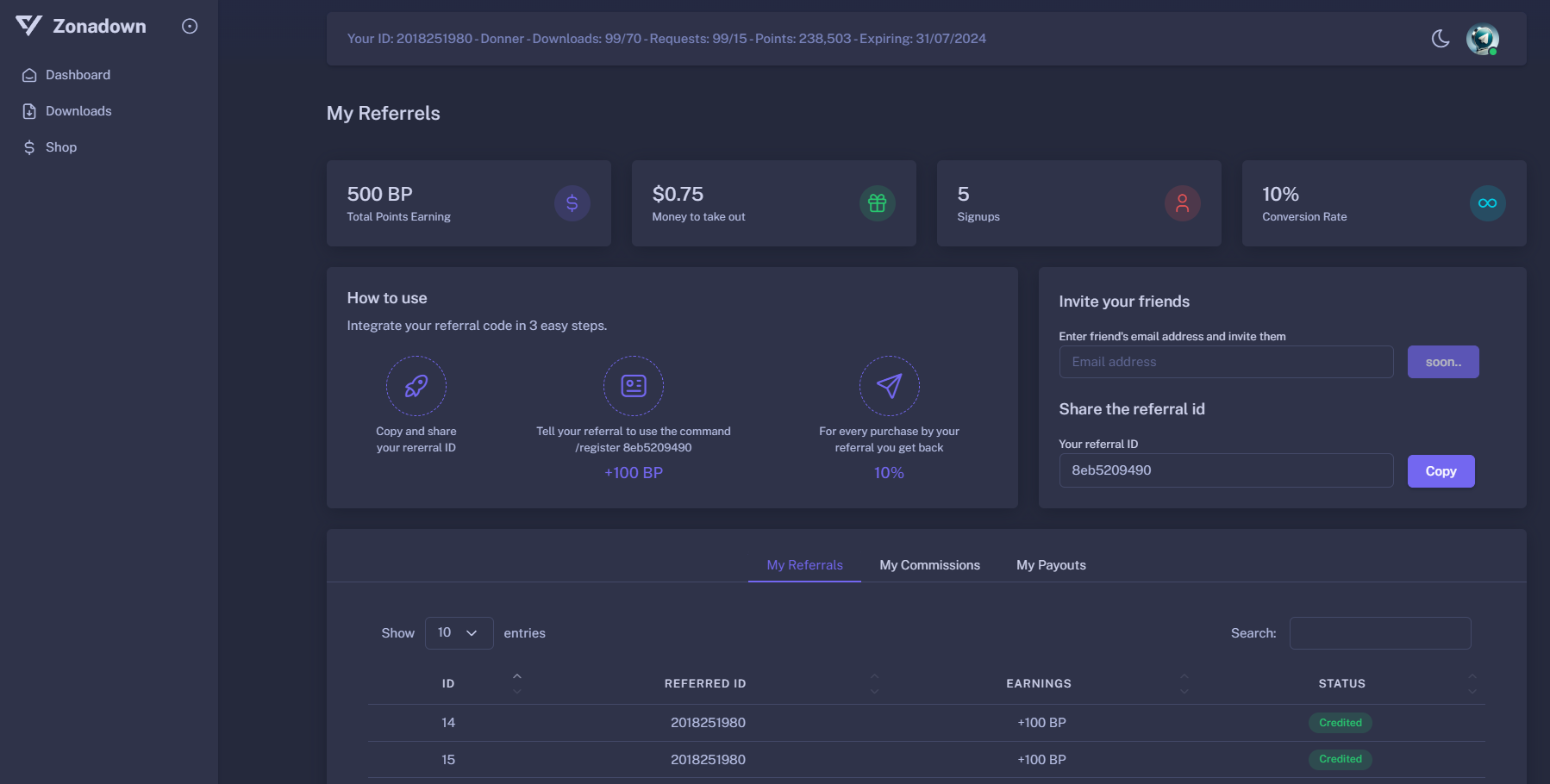The image size is (1550, 784).
Task: Click the 500 BP total points value
Action: 380,194
